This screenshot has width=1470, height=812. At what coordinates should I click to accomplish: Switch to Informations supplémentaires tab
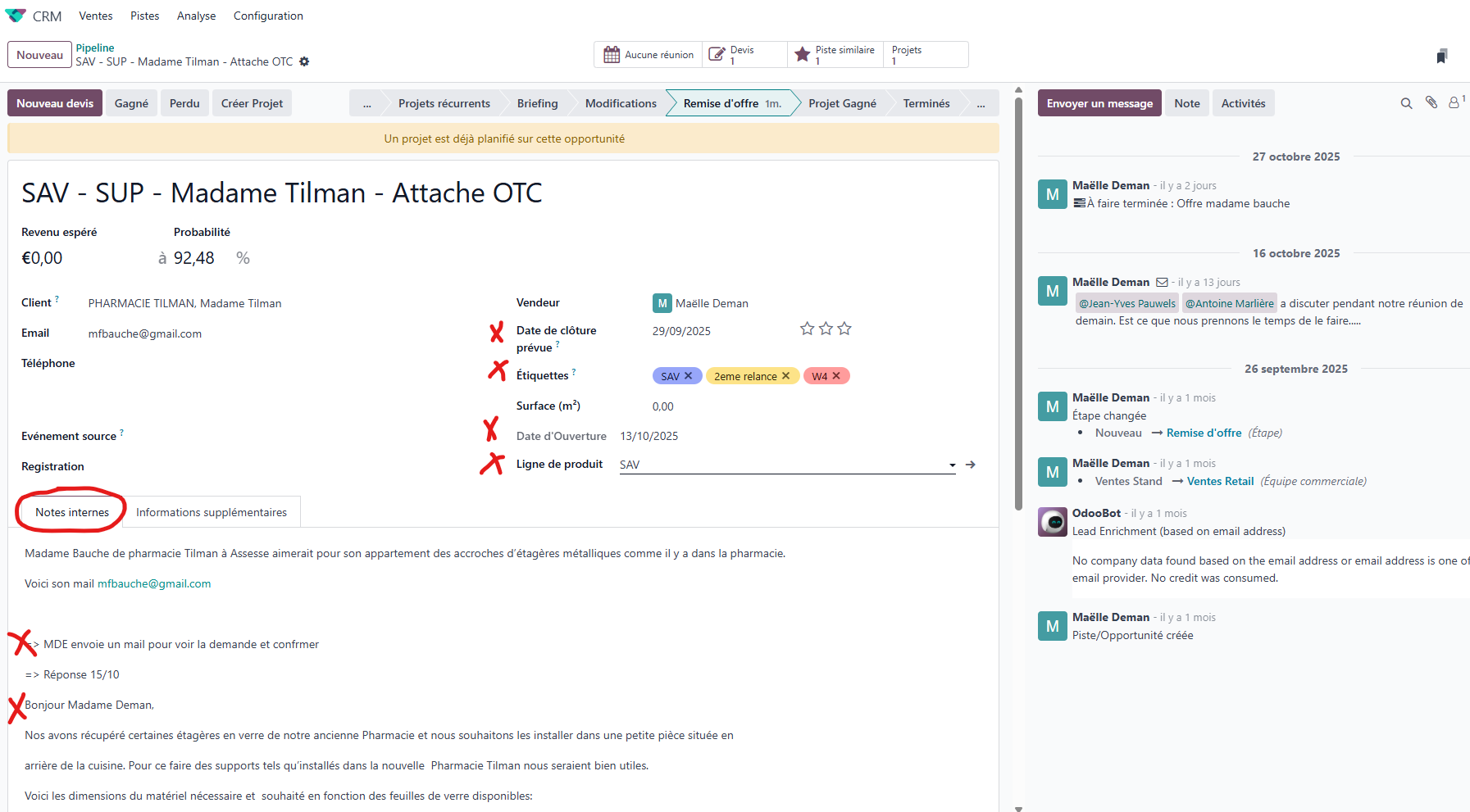coord(212,512)
